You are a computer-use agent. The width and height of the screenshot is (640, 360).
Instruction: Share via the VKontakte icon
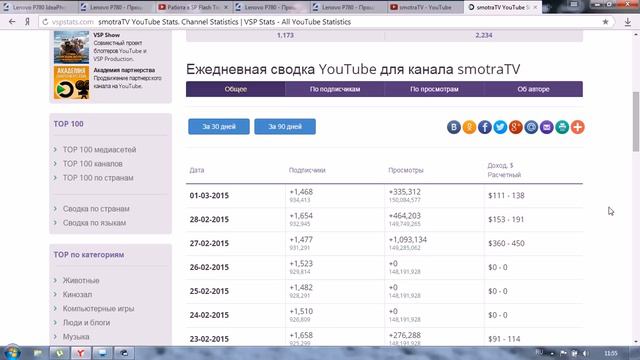coord(453,127)
